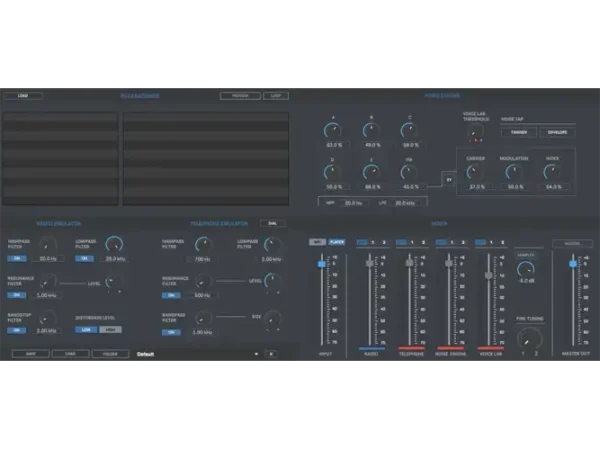Click Radio Emulator resonance Level knob
The height and width of the screenshot is (450, 600).
pyautogui.click(x=114, y=283)
